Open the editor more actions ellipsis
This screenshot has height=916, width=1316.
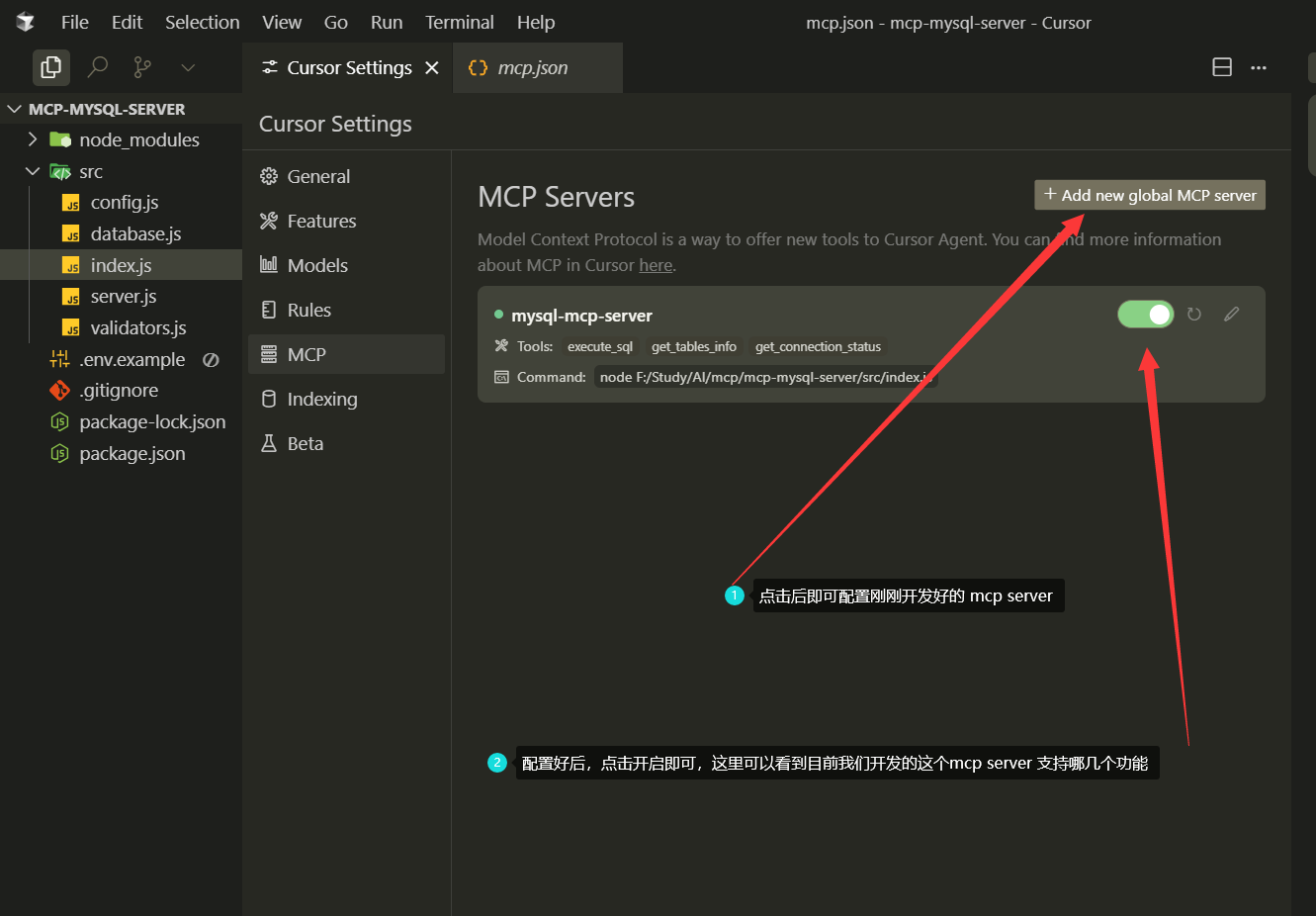click(x=1259, y=67)
